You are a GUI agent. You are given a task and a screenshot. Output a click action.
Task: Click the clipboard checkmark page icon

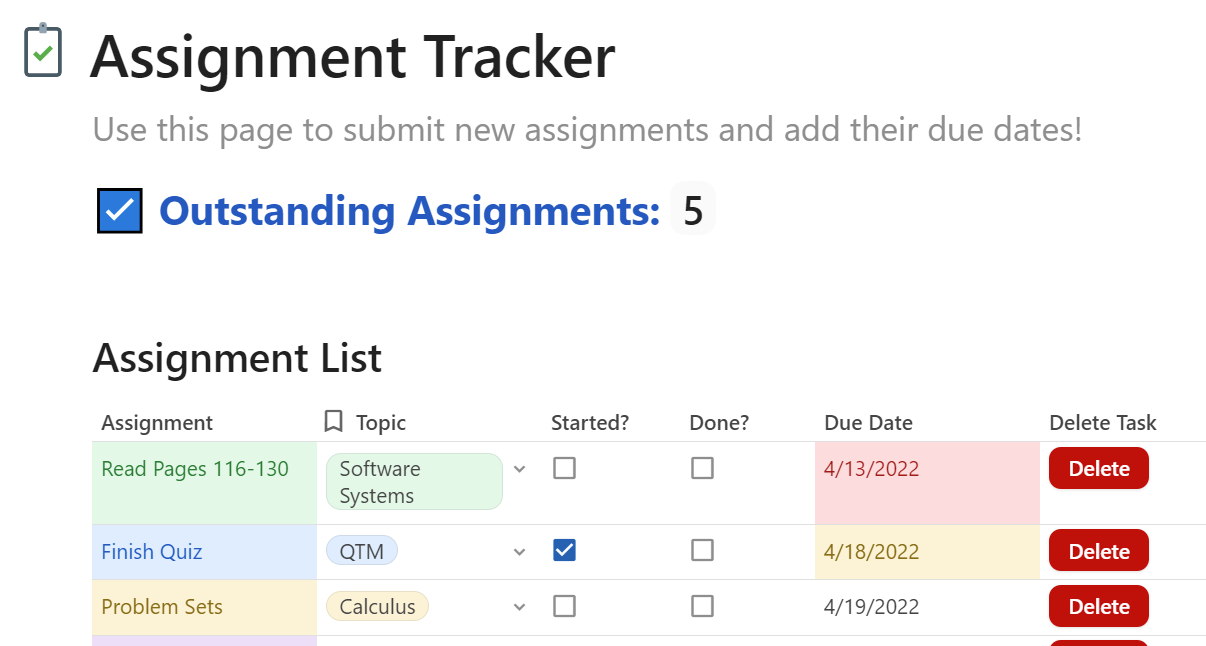43,51
